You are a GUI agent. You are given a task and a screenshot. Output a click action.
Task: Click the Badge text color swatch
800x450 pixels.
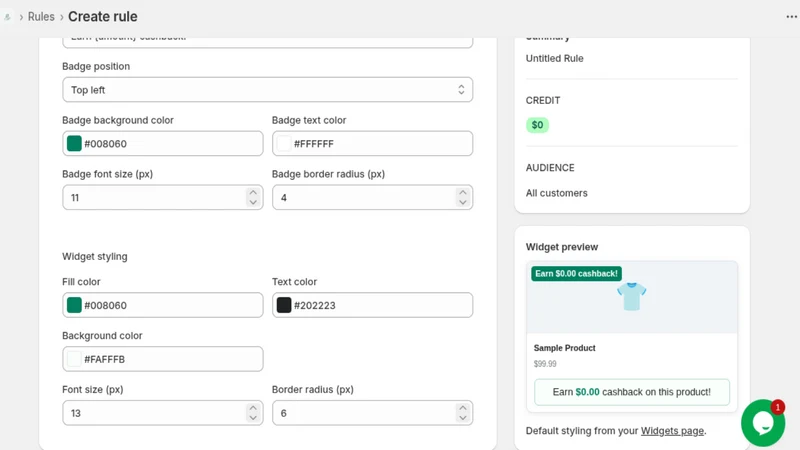tap(284, 143)
